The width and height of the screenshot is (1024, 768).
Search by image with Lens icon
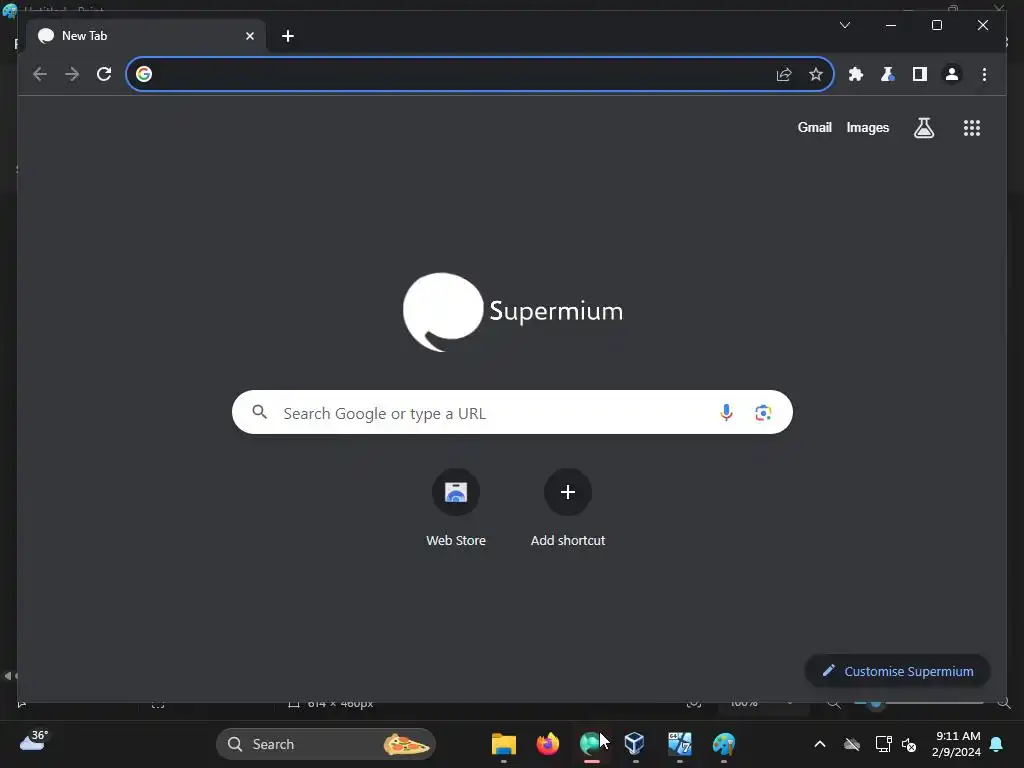763,412
